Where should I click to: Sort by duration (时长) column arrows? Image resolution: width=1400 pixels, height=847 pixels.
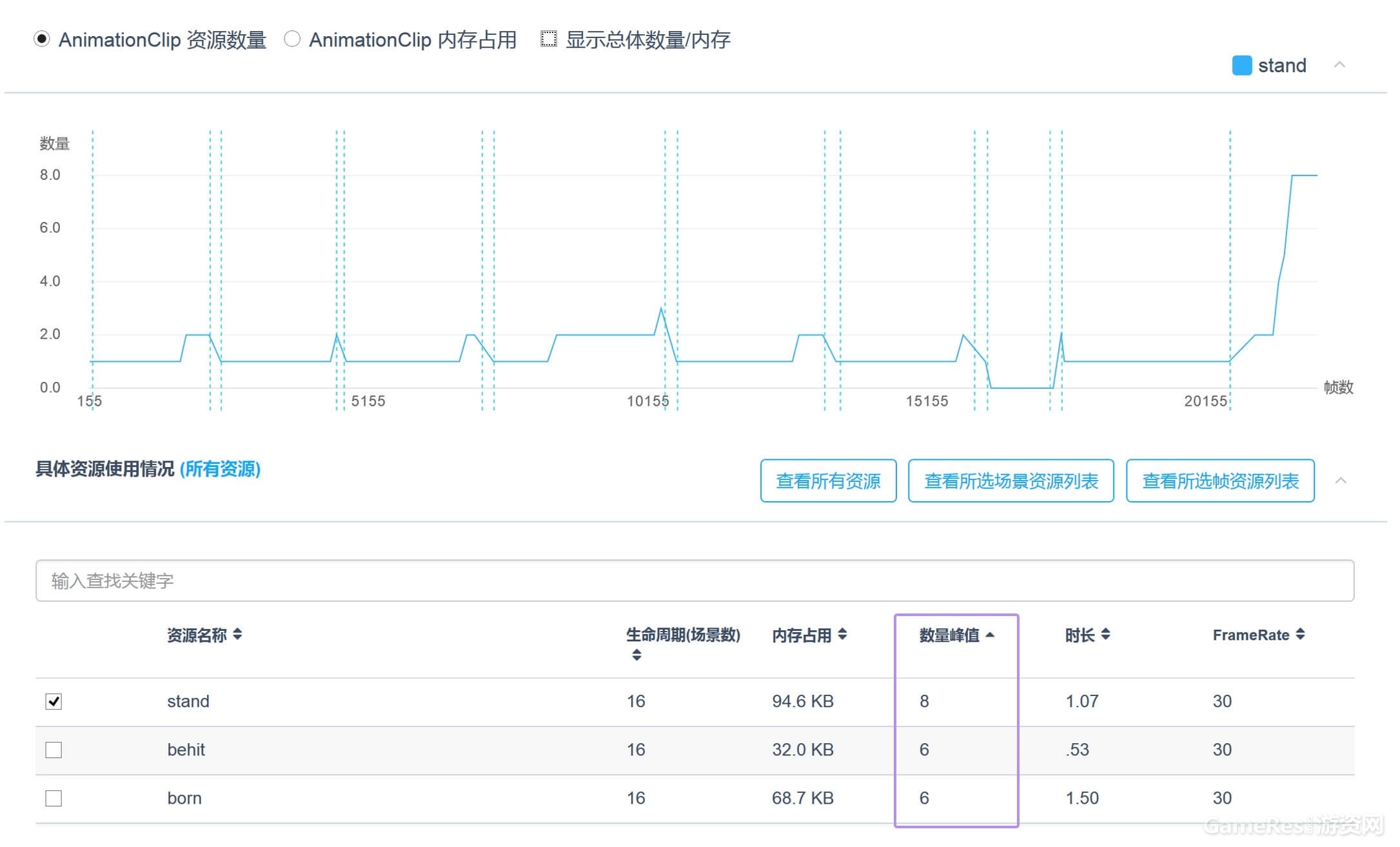pos(1105,635)
